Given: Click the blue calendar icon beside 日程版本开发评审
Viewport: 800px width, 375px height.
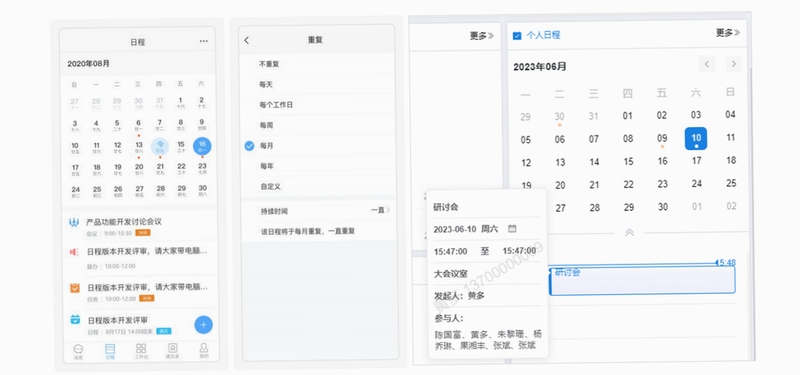Looking at the screenshot, I should click(x=75, y=320).
